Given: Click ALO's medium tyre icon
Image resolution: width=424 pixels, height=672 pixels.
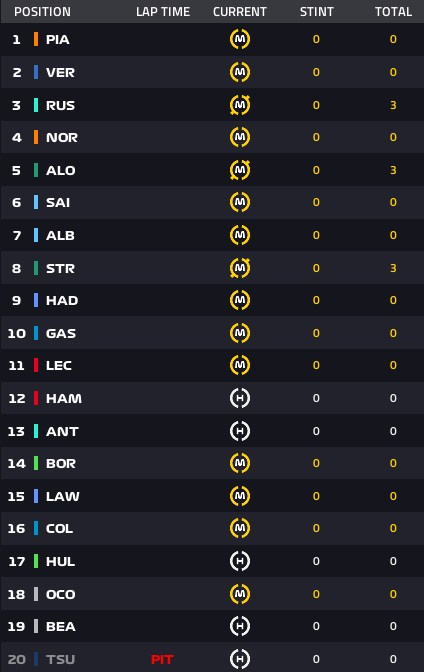Looking at the screenshot, I should (x=240, y=170).
